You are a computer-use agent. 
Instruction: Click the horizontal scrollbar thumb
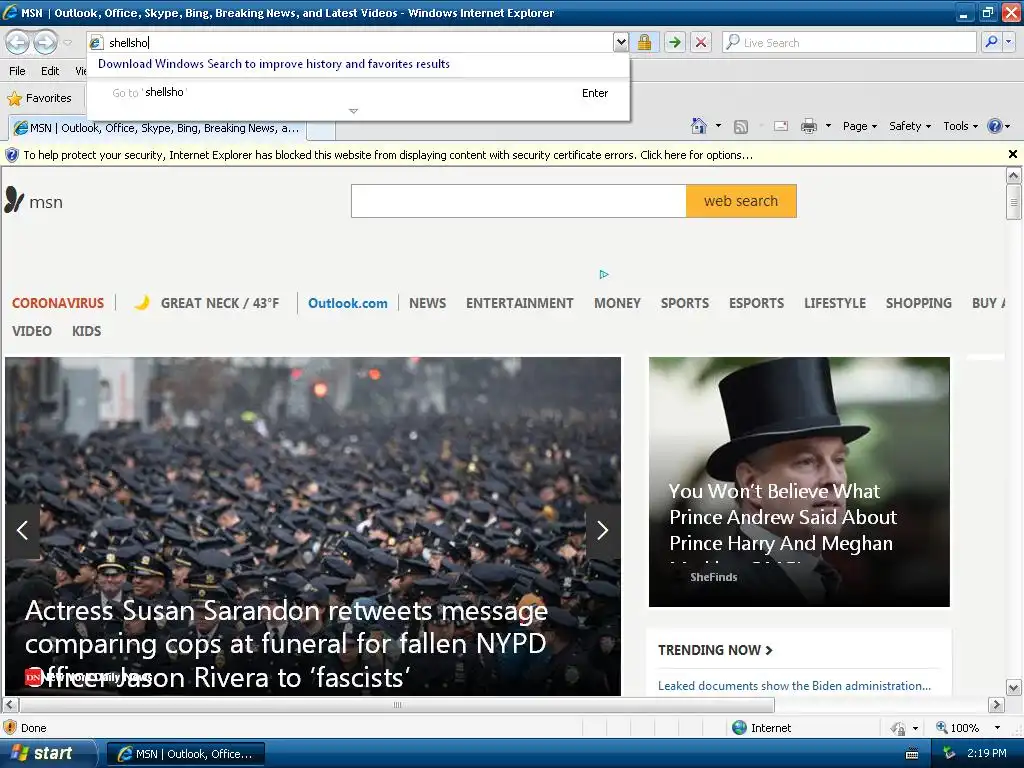(397, 705)
